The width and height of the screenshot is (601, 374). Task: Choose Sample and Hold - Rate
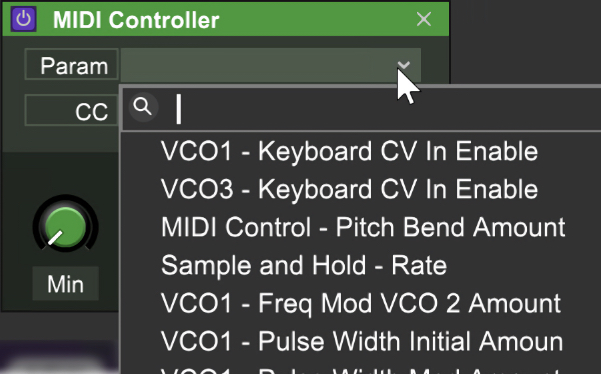pos(304,265)
